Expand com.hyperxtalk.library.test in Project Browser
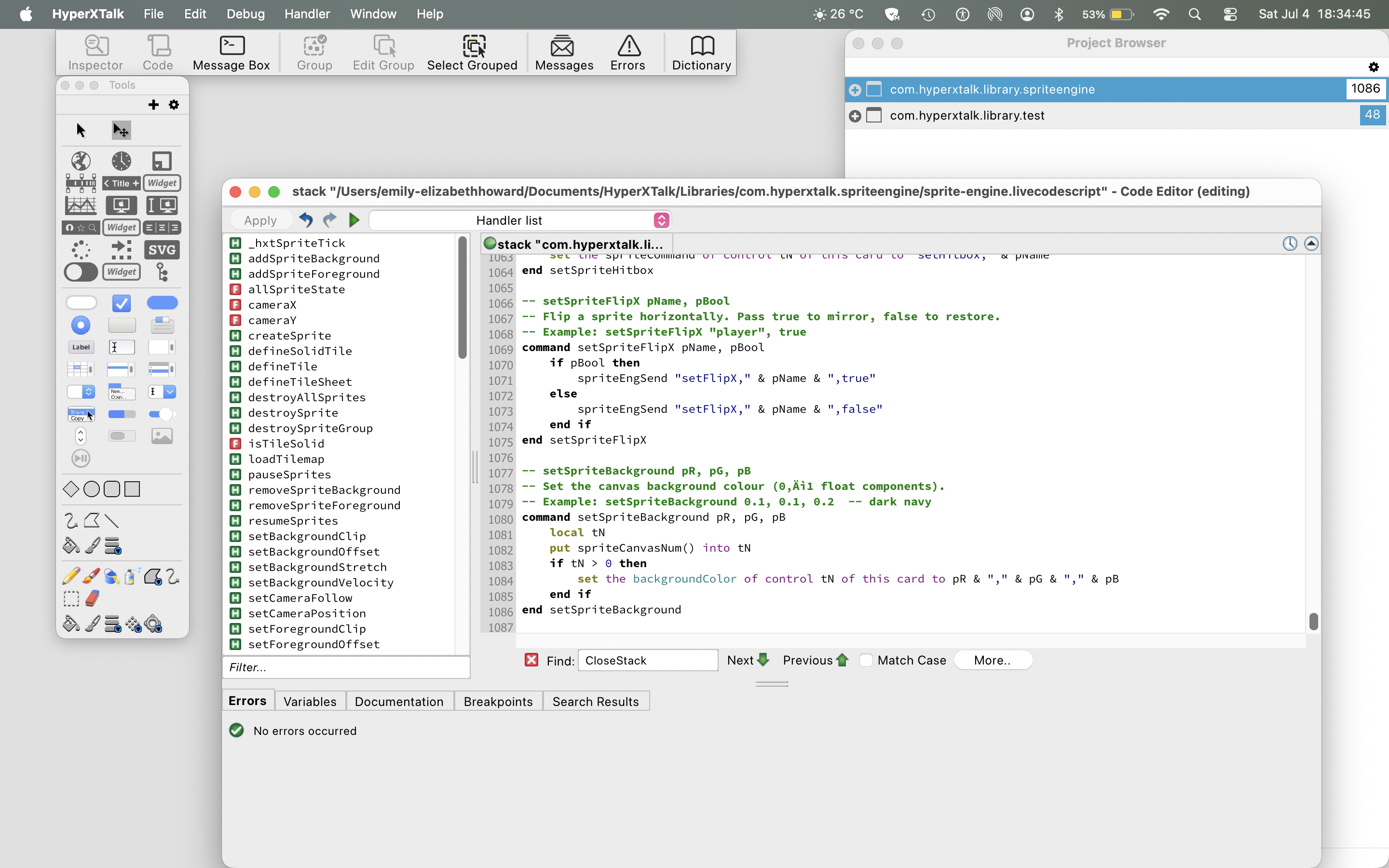Viewport: 1389px width, 868px height. pyautogui.click(x=855, y=116)
